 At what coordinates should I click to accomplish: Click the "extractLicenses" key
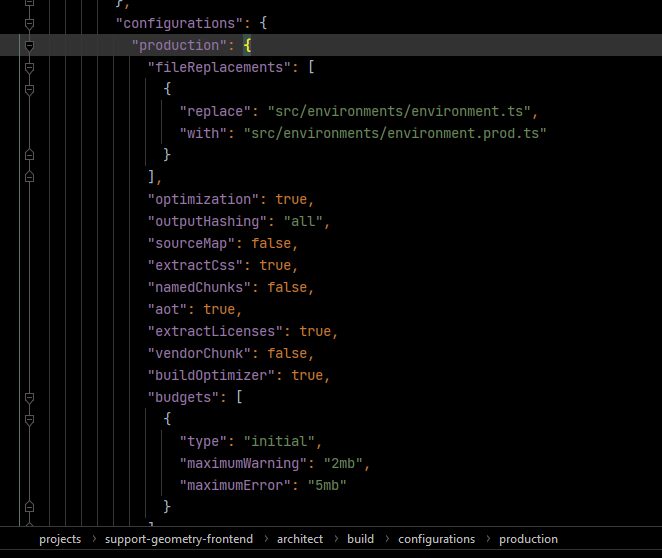pos(215,331)
